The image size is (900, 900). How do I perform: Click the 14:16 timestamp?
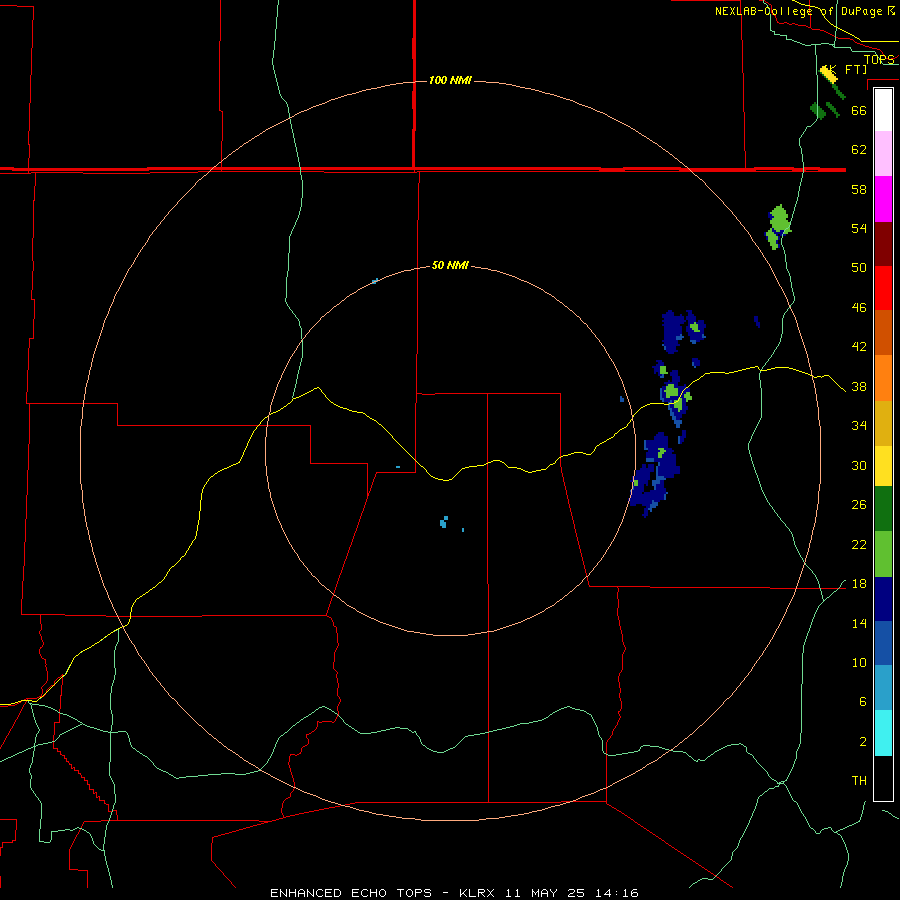click(615, 893)
